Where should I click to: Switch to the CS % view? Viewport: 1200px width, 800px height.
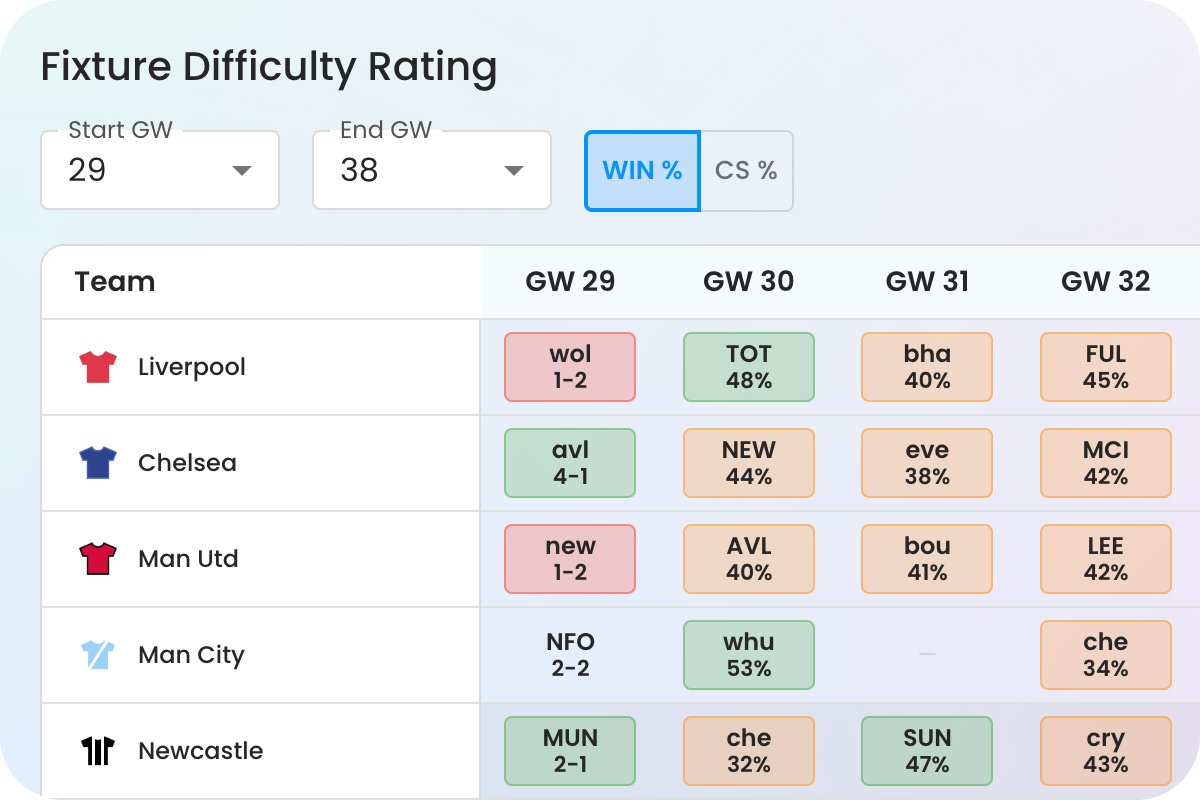(746, 170)
